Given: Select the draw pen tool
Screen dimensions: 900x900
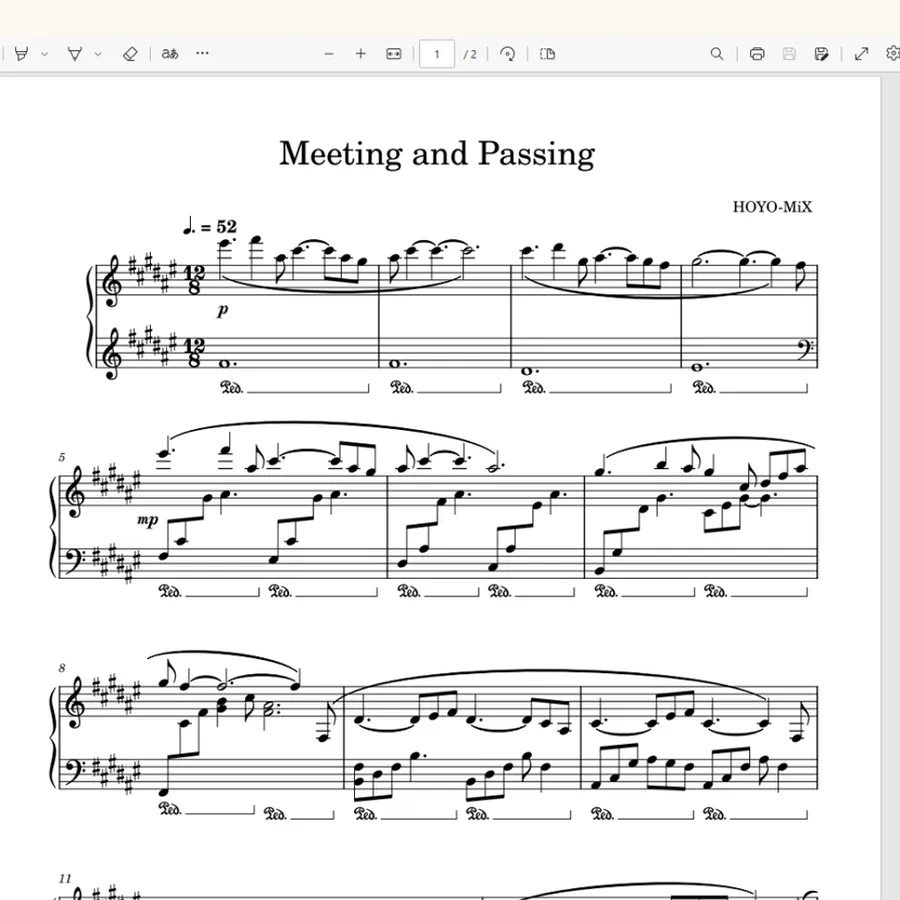Looking at the screenshot, I should [x=75, y=54].
